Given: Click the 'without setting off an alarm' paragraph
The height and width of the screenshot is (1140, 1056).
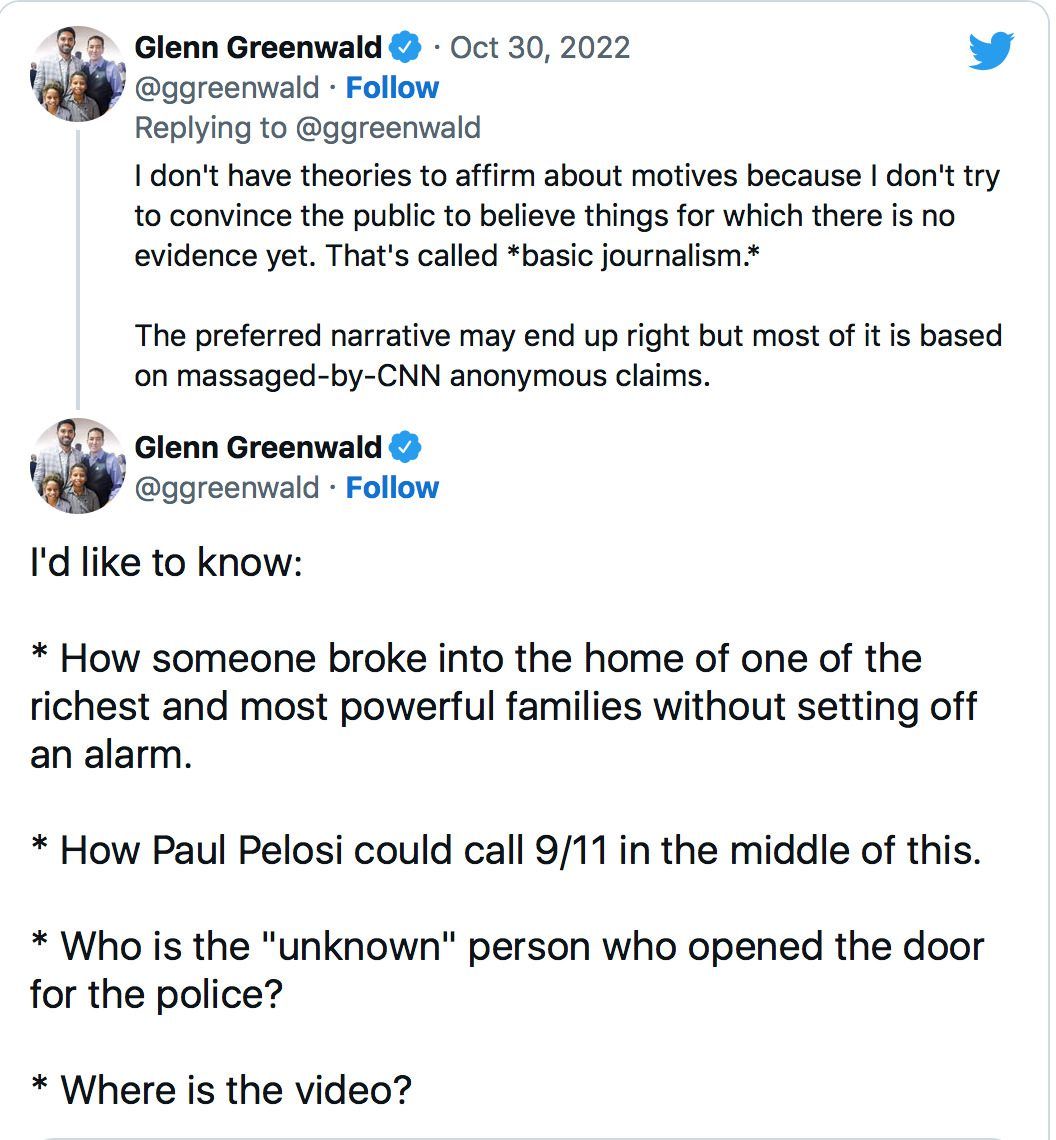Looking at the screenshot, I should [x=503, y=707].
